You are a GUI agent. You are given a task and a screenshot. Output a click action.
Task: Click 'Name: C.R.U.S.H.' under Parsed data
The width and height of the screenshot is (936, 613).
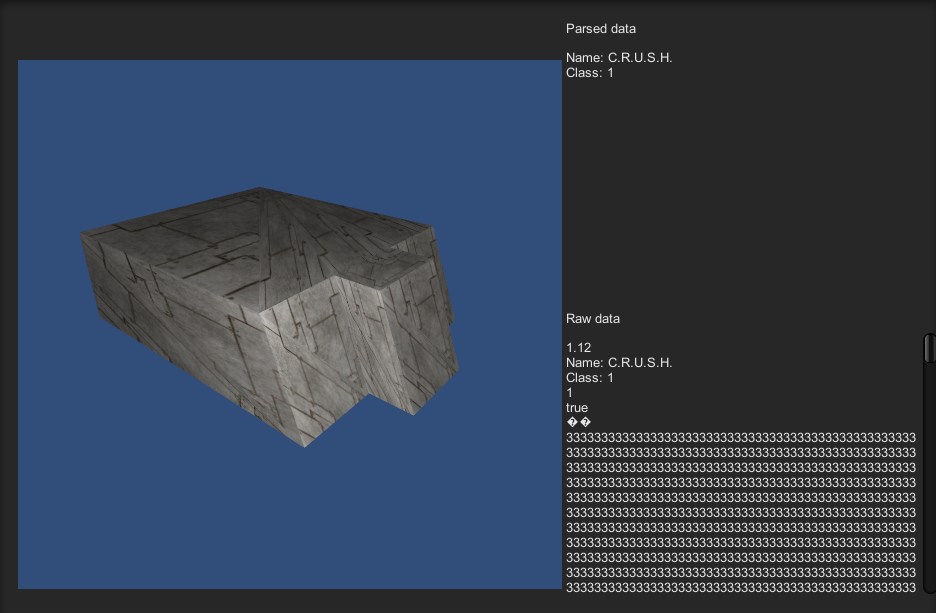tap(619, 58)
